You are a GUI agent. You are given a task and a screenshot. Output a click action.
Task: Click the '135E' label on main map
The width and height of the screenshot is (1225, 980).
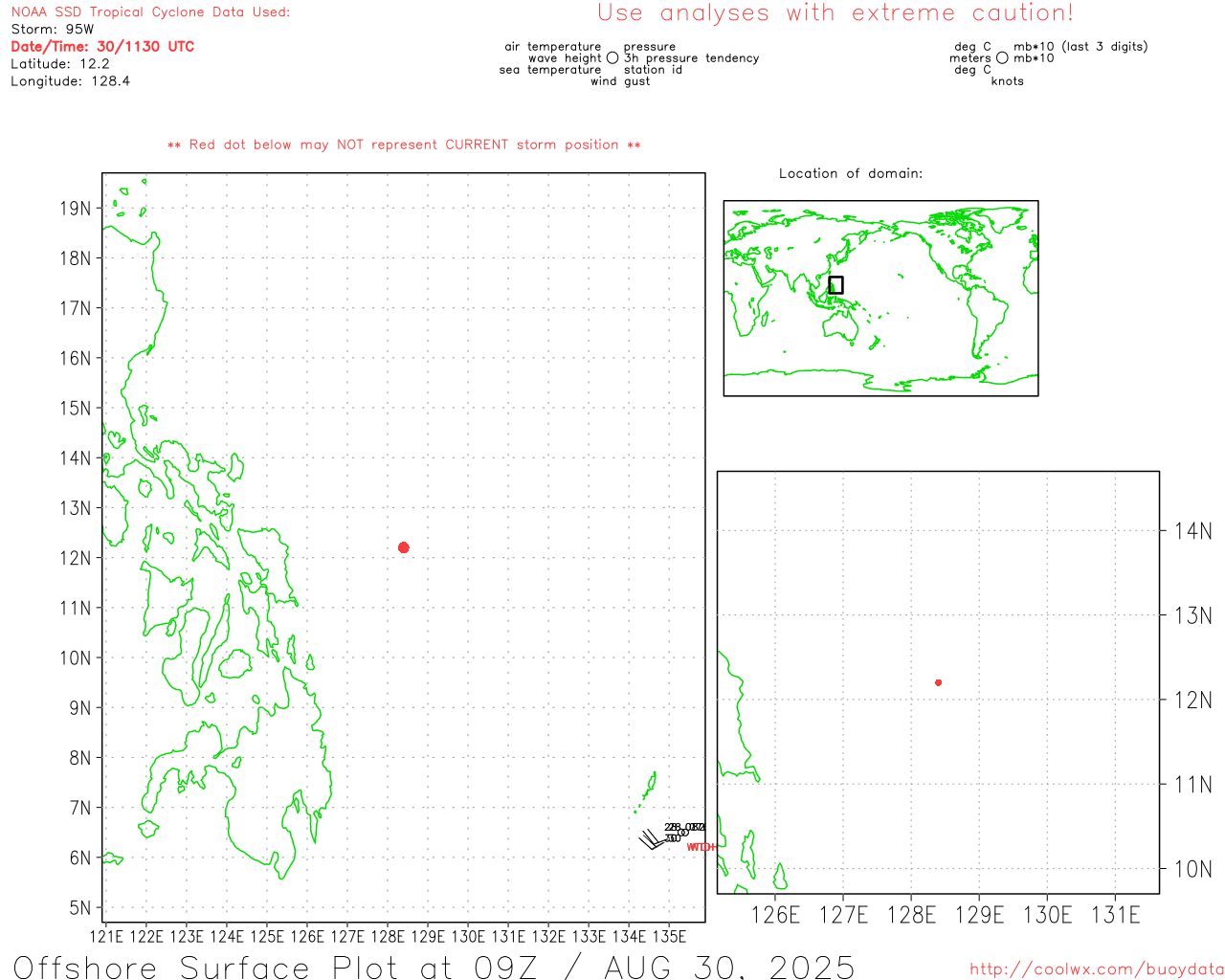[669, 936]
